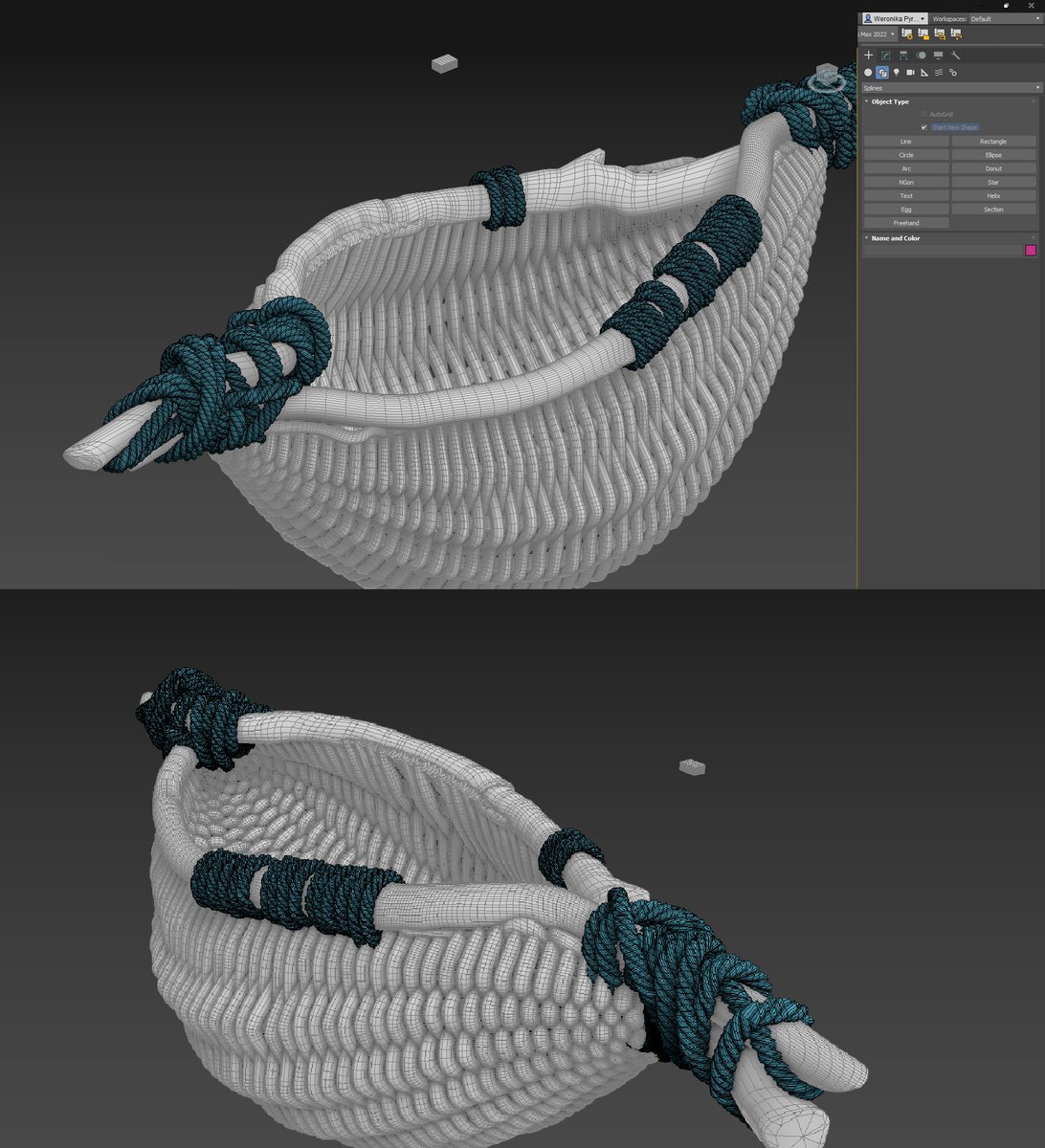The height and width of the screenshot is (1148, 1045).
Task: Click the third yellow-badged project toolbar icon
Action: pyautogui.click(x=940, y=34)
